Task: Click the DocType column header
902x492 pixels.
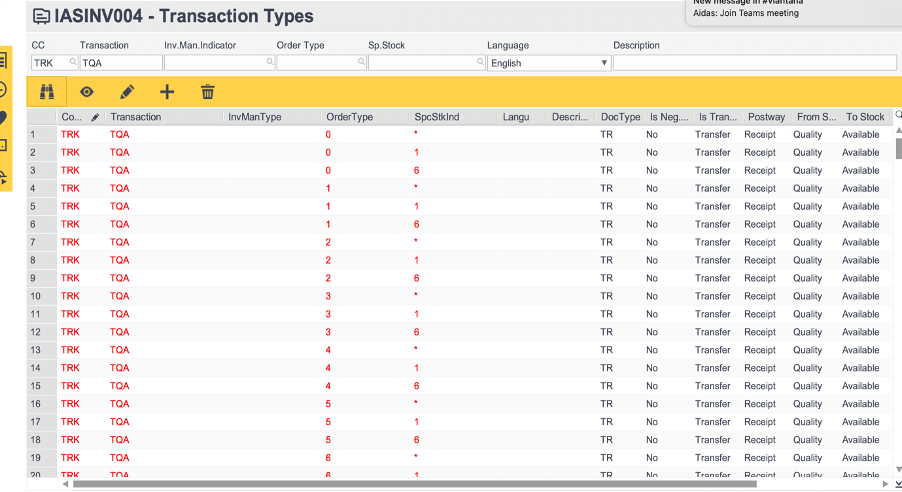Action: point(620,117)
